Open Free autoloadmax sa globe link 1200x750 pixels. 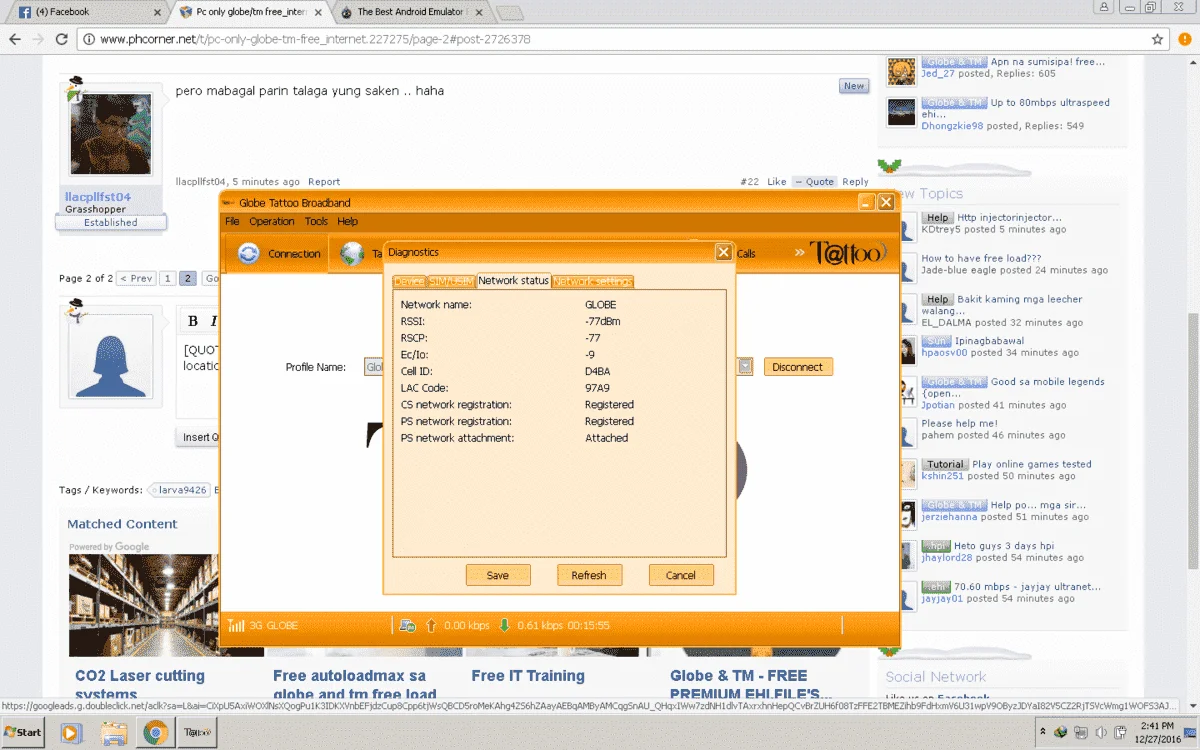355,684
